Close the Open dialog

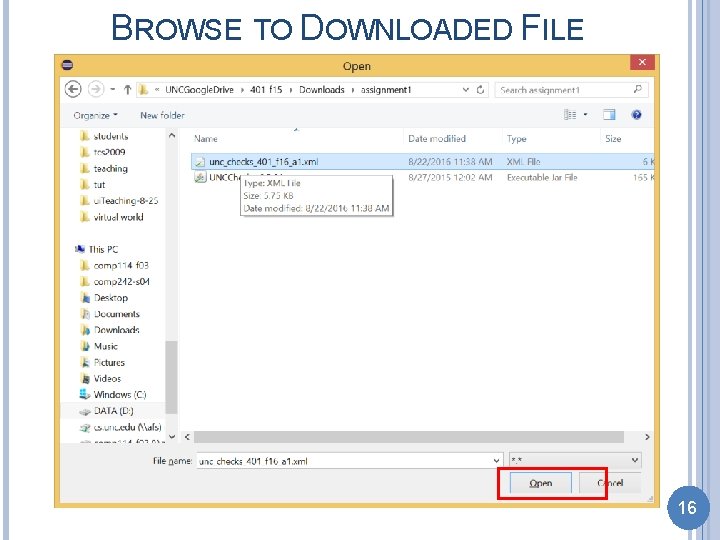pos(642,62)
